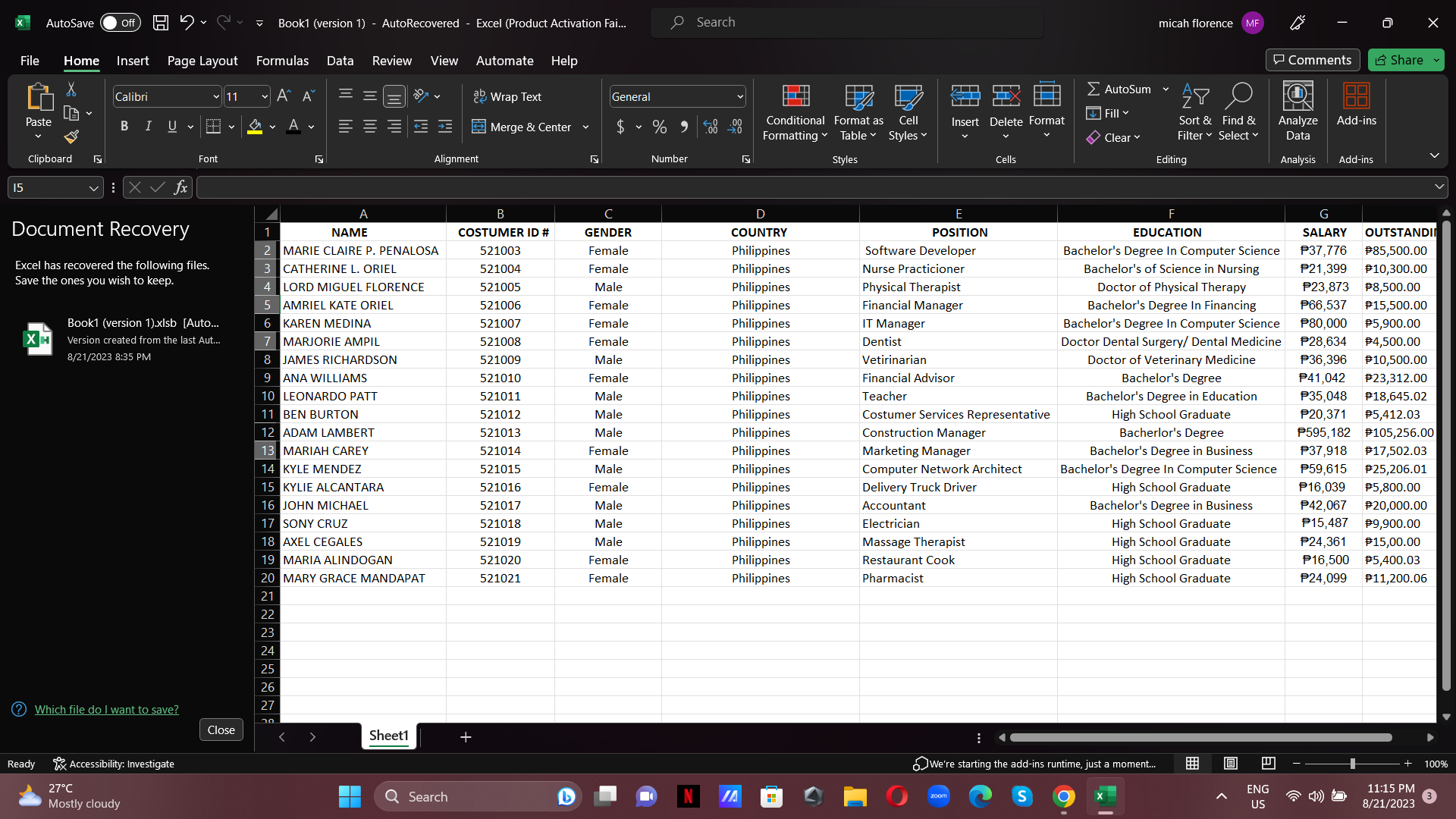Open the General number format dropdown
The width and height of the screenshot is (1456, 819).
tap(739, 96)
